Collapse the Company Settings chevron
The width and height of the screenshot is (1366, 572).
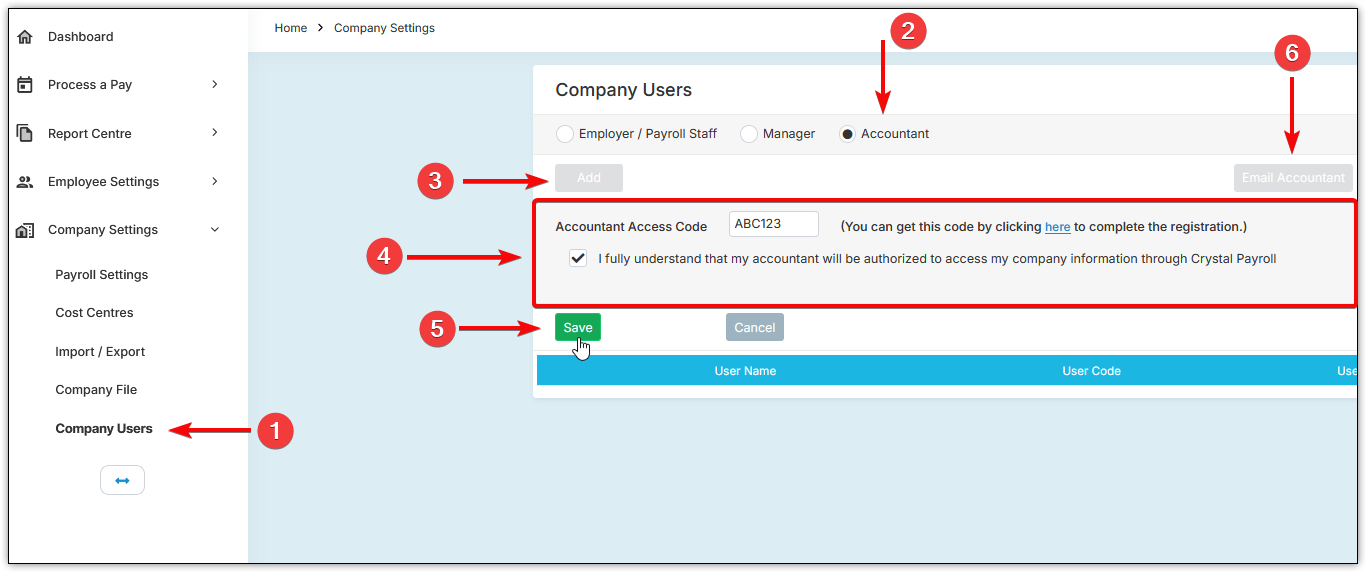point(214,230)
